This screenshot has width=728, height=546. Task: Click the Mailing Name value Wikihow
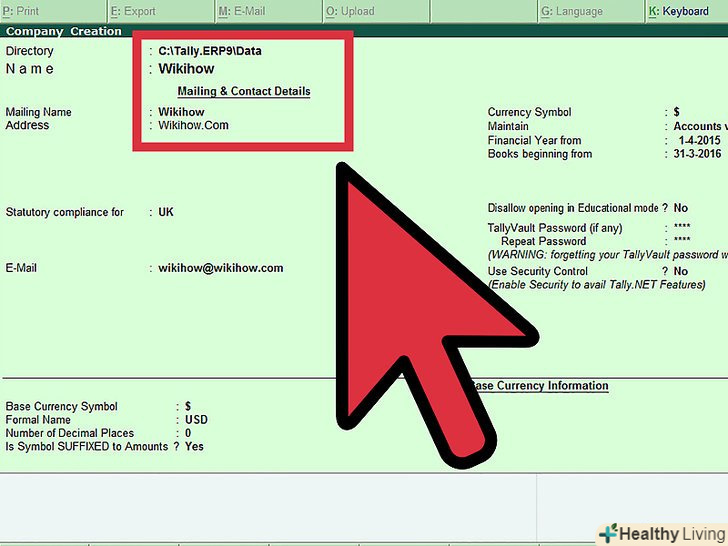(181, 112)
